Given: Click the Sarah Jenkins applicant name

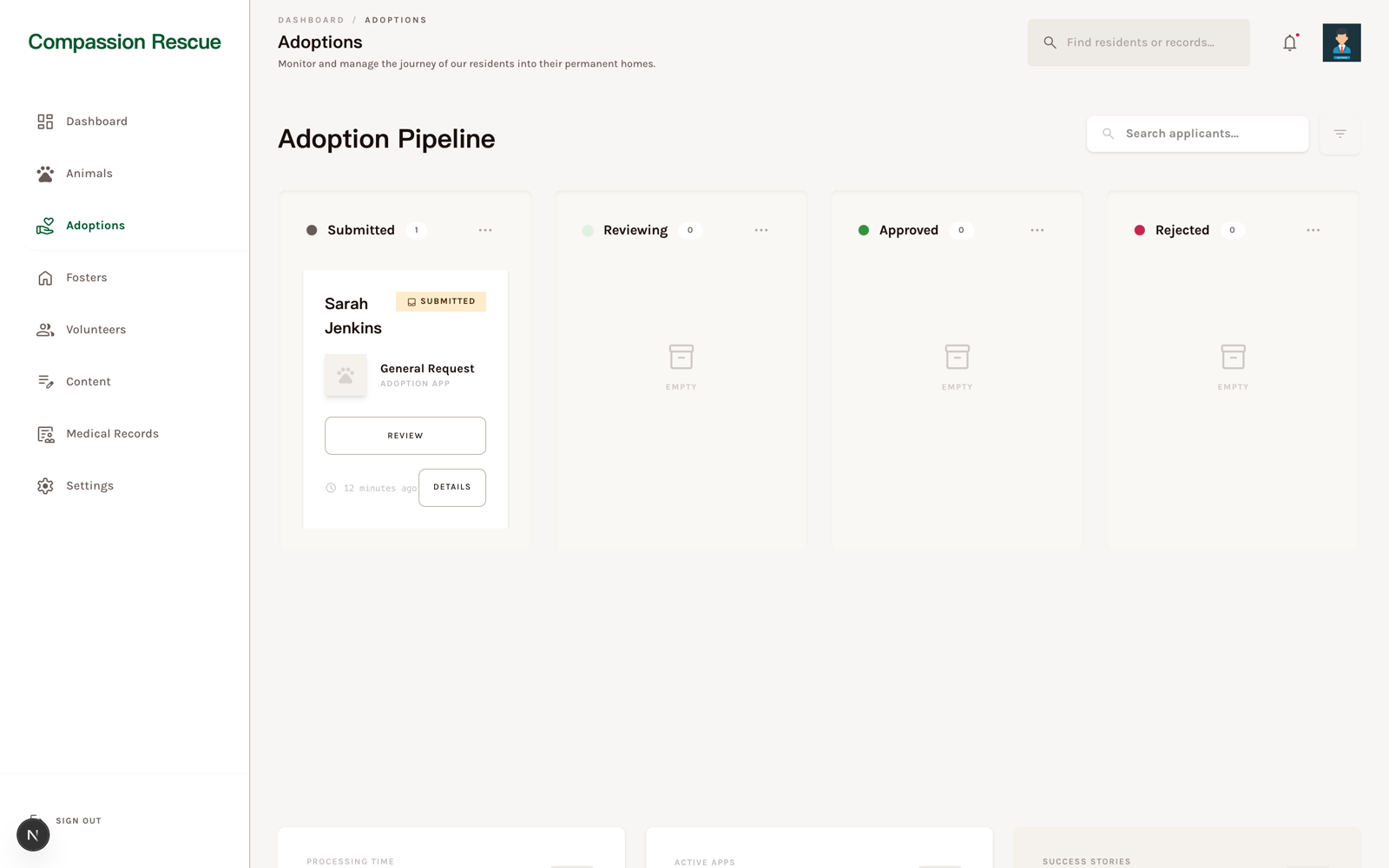Looking at the screenshot, I should coord(353,316).
